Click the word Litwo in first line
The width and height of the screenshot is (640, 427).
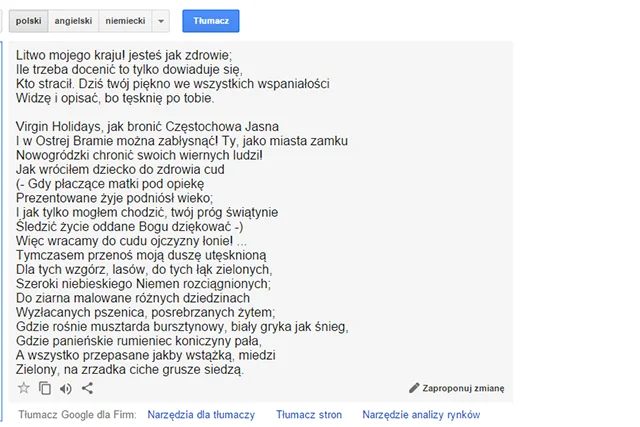tap(30, 55)
